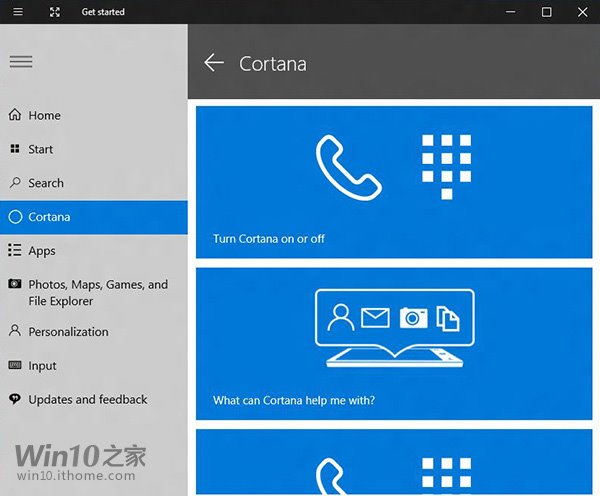Image resolution: width=600 pixels, height=496 pixels.
Task: Select the Cortana sidebar item
Action: 94,217
